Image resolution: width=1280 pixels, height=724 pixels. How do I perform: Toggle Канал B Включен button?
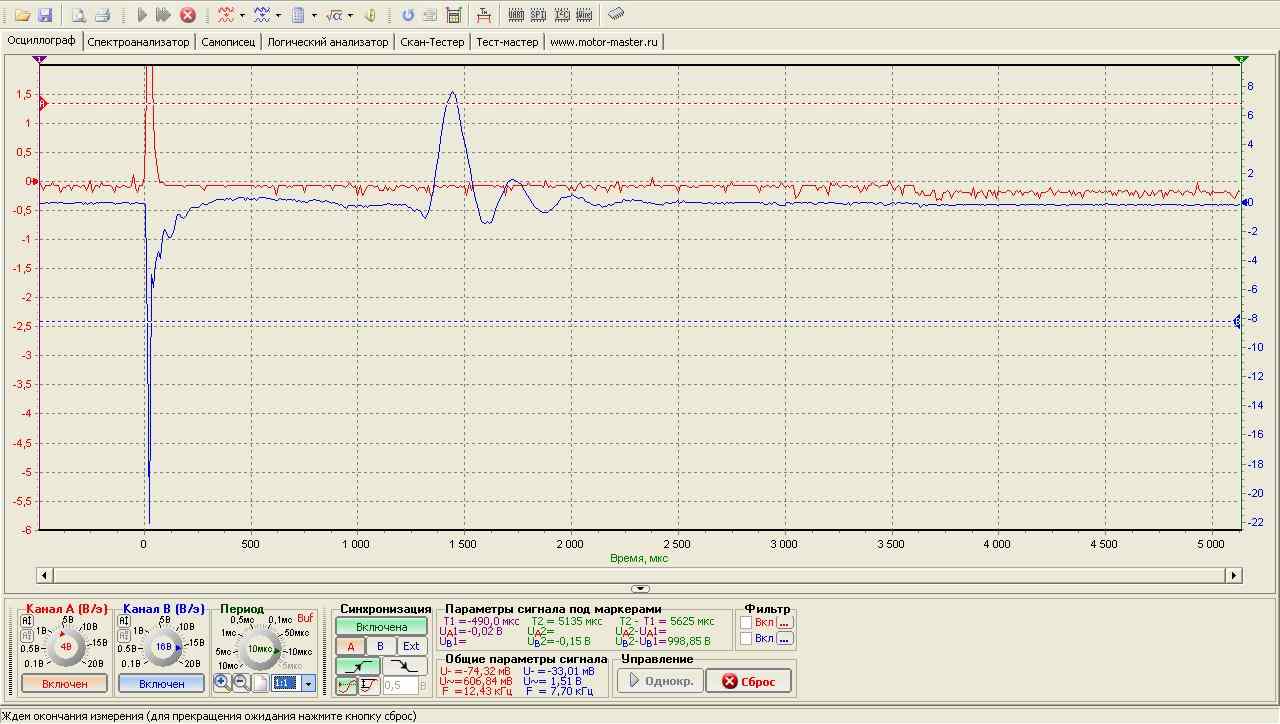tap(162, 684)
